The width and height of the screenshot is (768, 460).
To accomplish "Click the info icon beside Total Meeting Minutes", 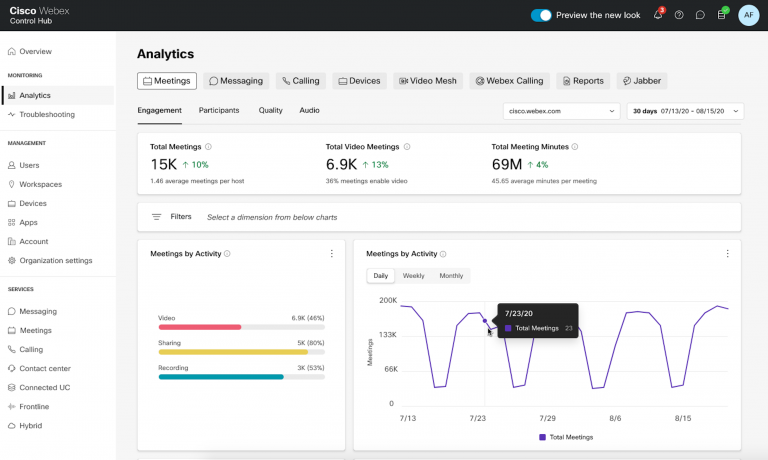I will click(575, 146).
